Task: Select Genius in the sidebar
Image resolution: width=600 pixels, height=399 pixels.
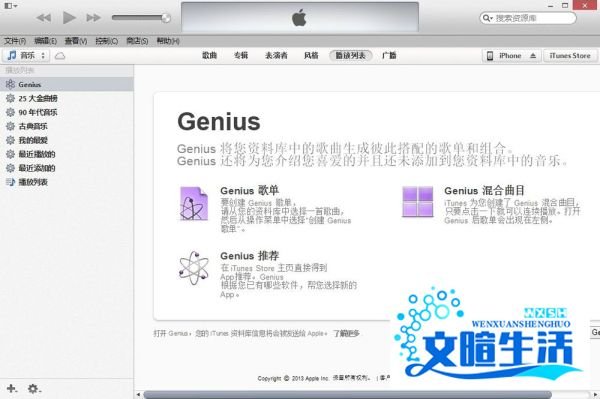Action: [67, 84]
